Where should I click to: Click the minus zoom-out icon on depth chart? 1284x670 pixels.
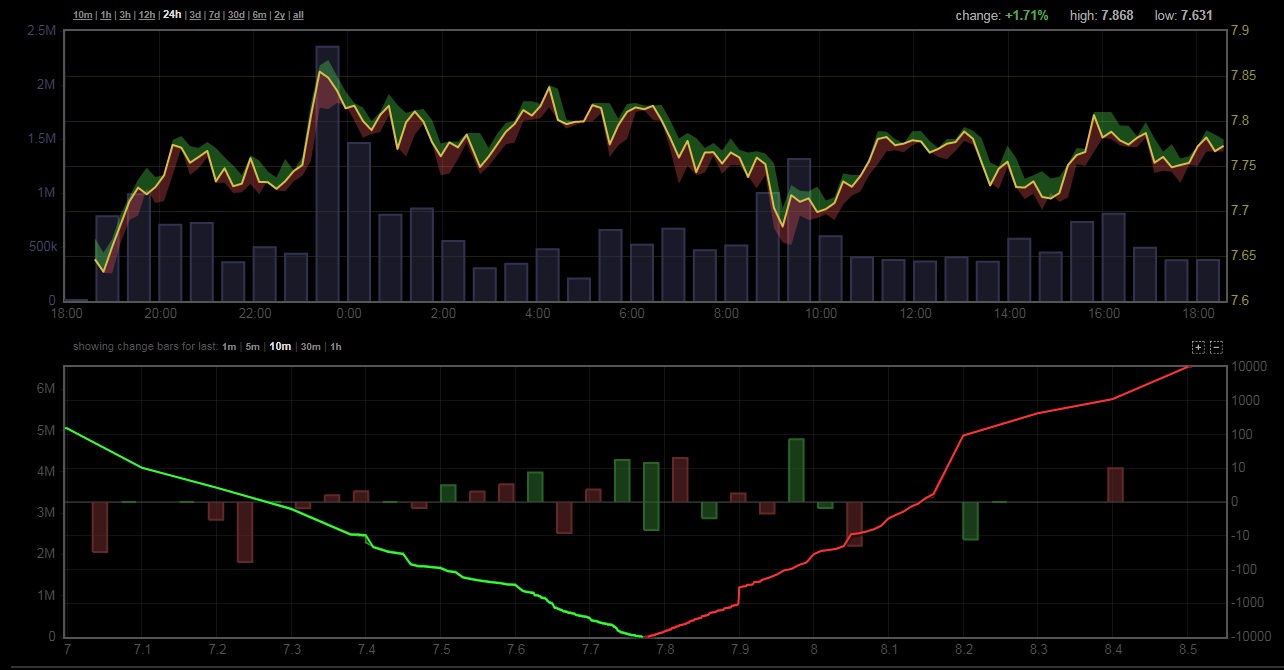[x=1216, y=347]
